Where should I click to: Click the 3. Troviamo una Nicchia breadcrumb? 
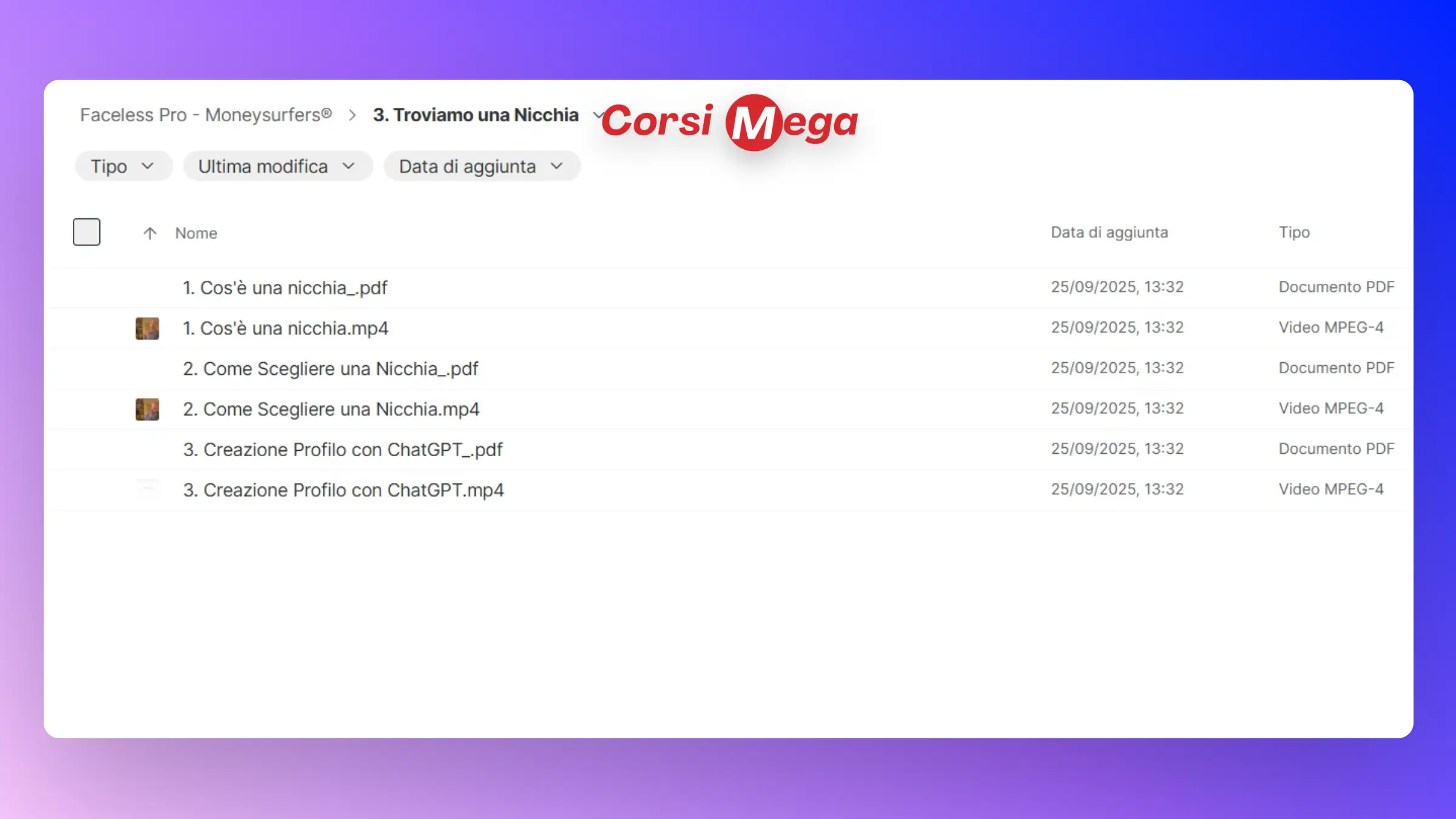tap(476, 115)
